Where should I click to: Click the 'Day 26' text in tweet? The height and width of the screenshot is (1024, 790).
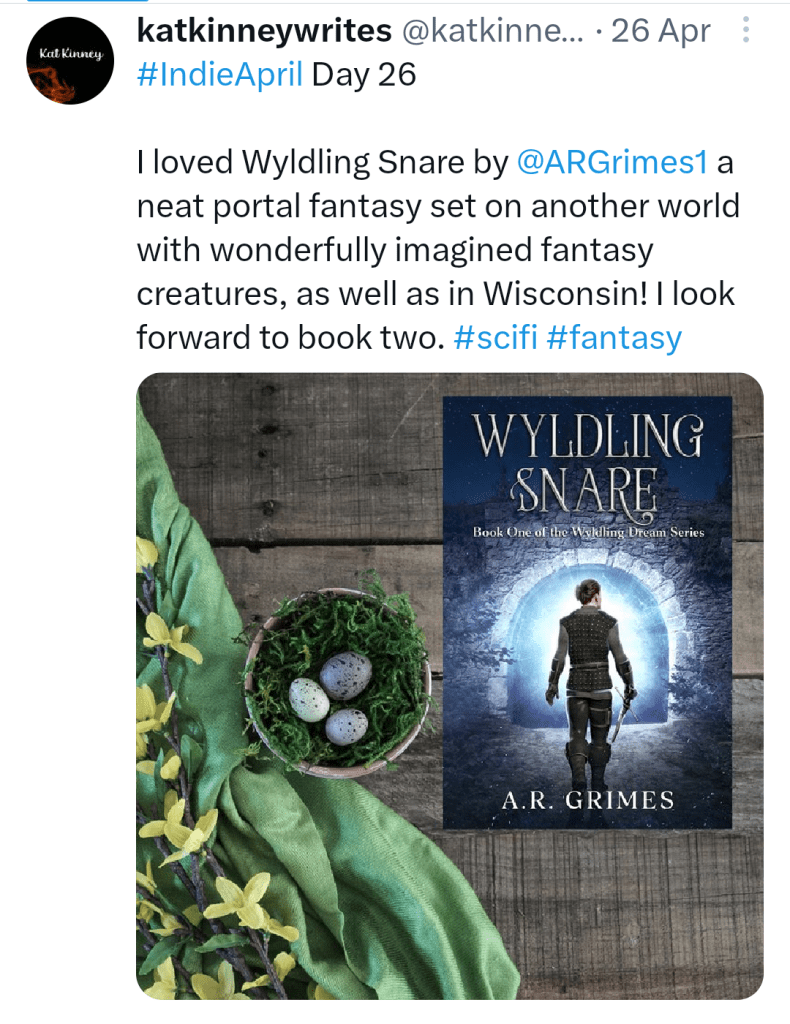[363, 75]
